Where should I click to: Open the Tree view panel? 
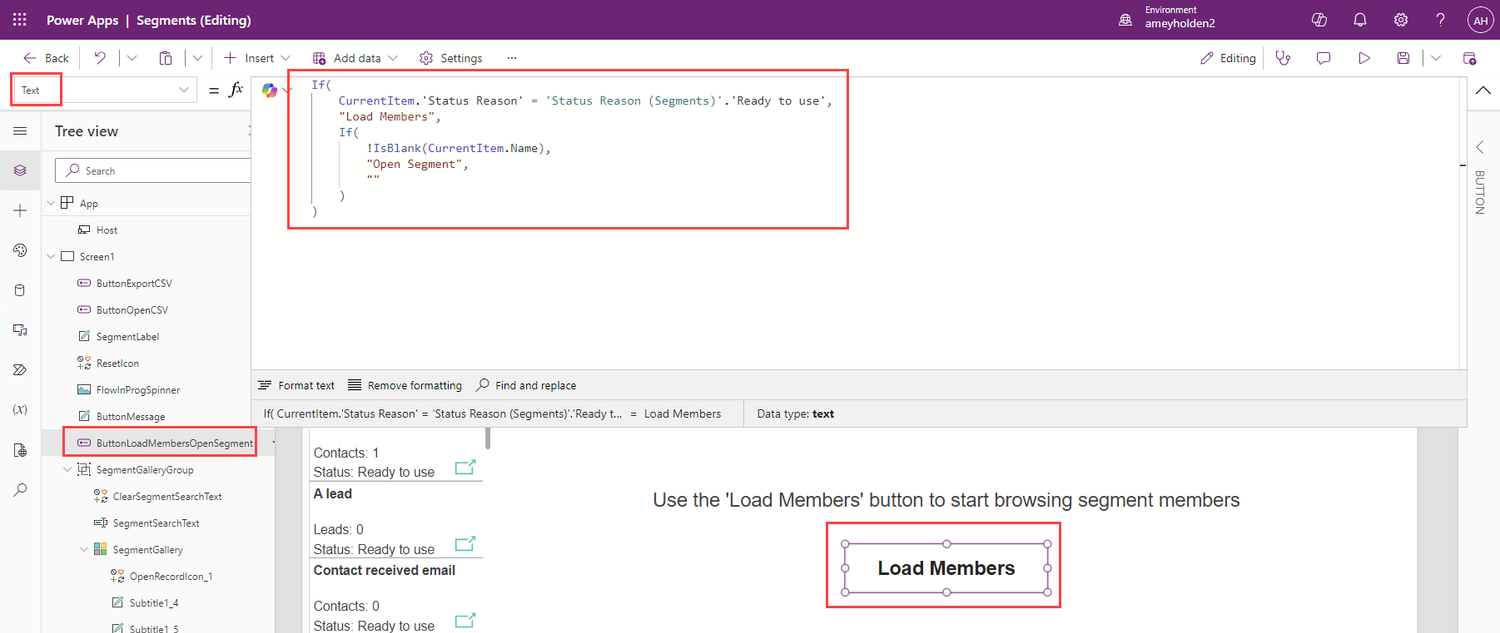[x=20, y=170]
